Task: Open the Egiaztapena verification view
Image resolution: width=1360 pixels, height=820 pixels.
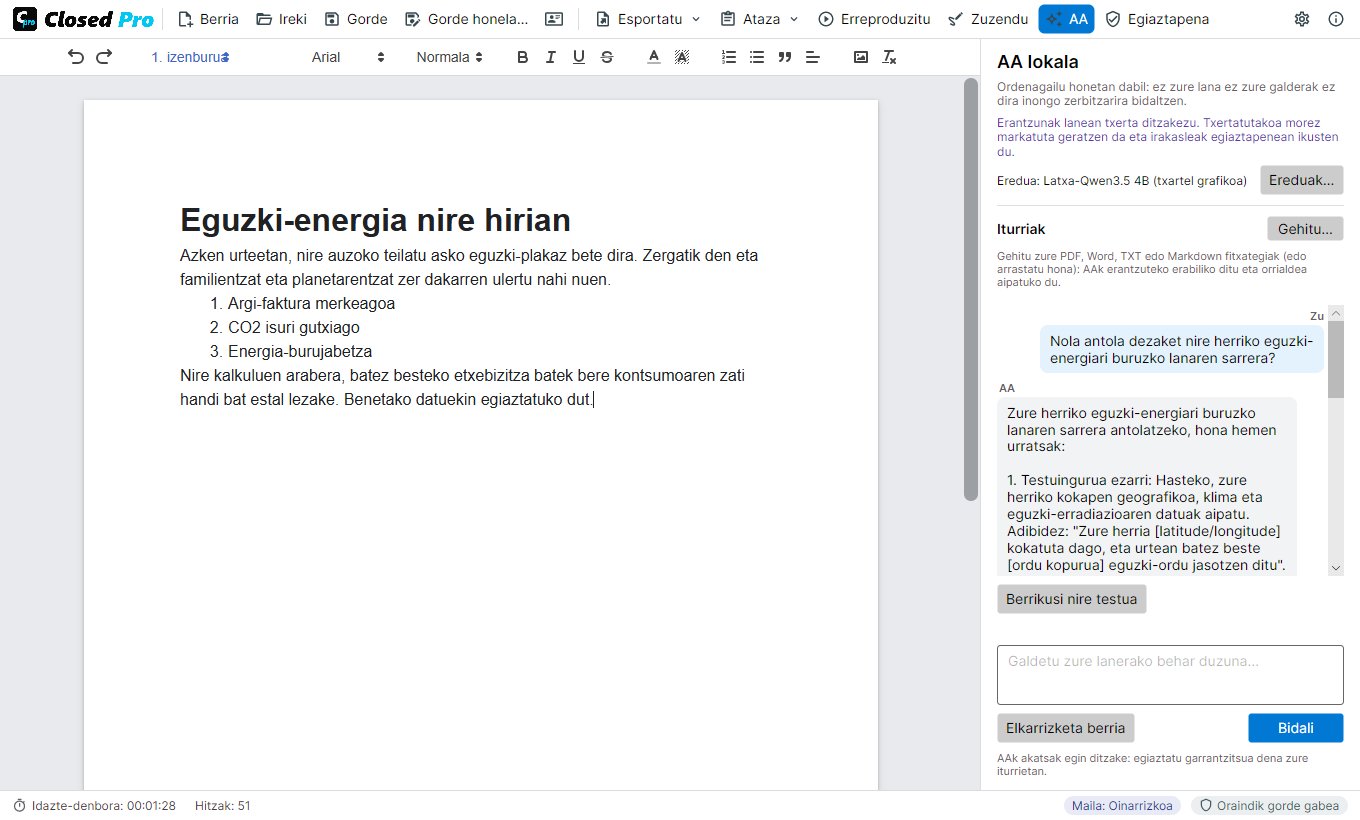Action: tap(1157, 19)
